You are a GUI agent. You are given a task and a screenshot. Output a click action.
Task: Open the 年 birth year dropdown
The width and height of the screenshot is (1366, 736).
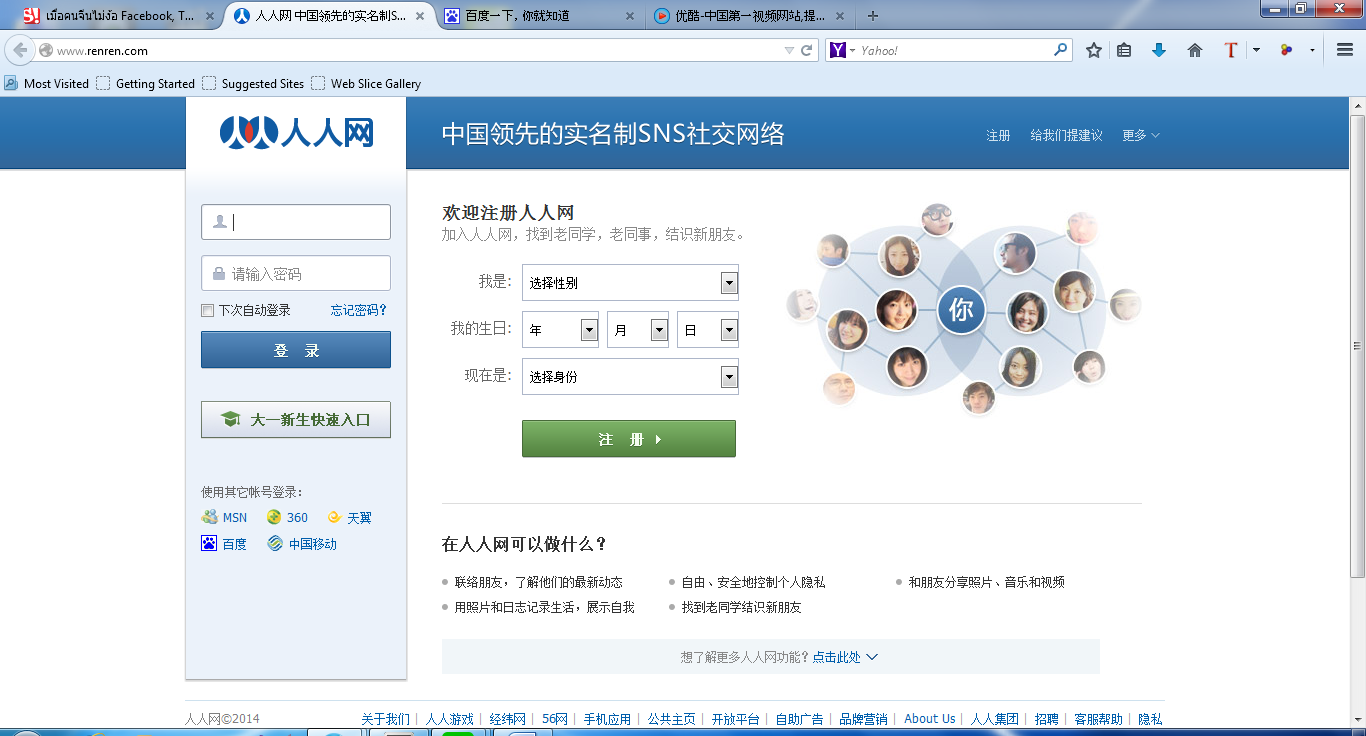coord(561,330)
